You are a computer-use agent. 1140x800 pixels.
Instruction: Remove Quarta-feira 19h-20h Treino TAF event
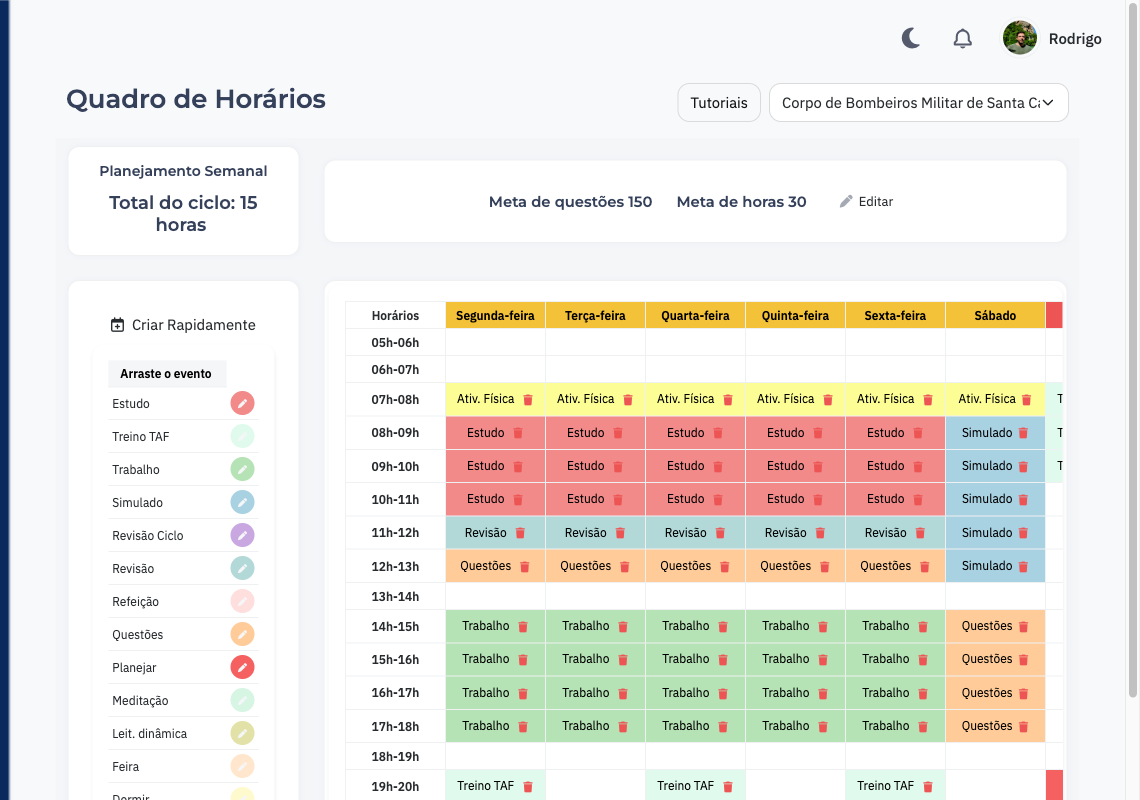[728, 787]
